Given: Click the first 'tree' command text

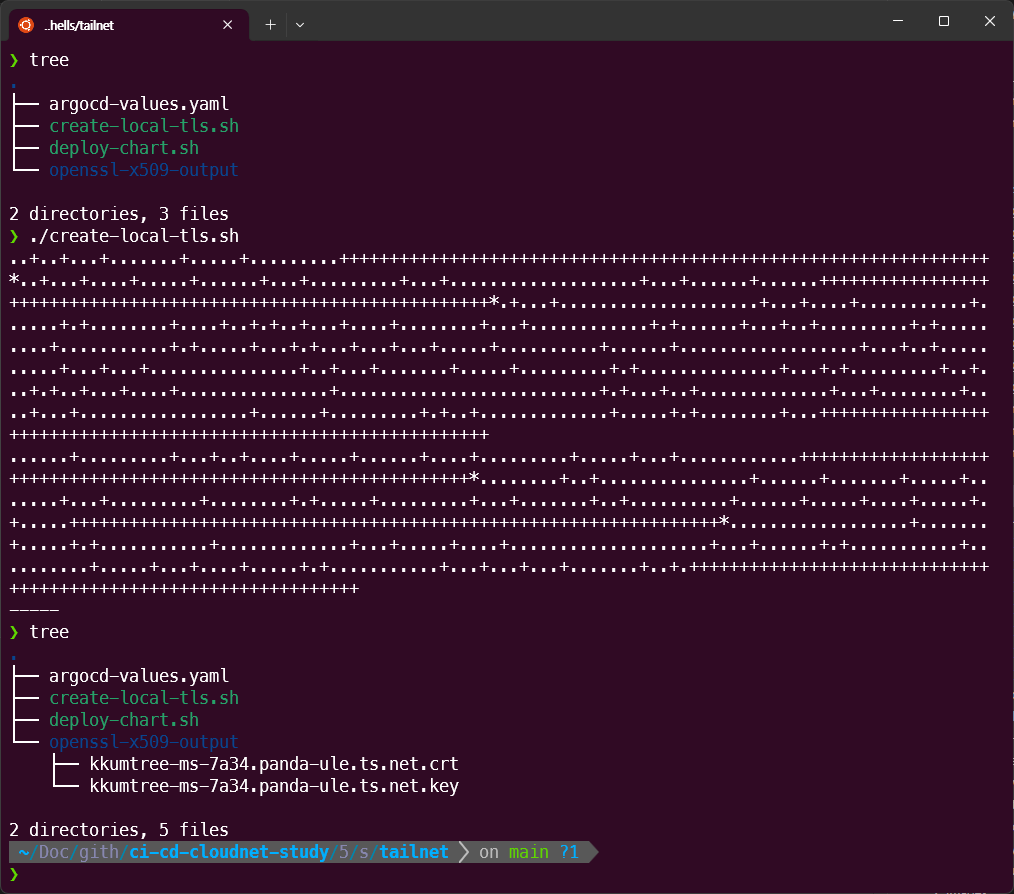Looking at the screenshot, I should (x=49, y=60).
